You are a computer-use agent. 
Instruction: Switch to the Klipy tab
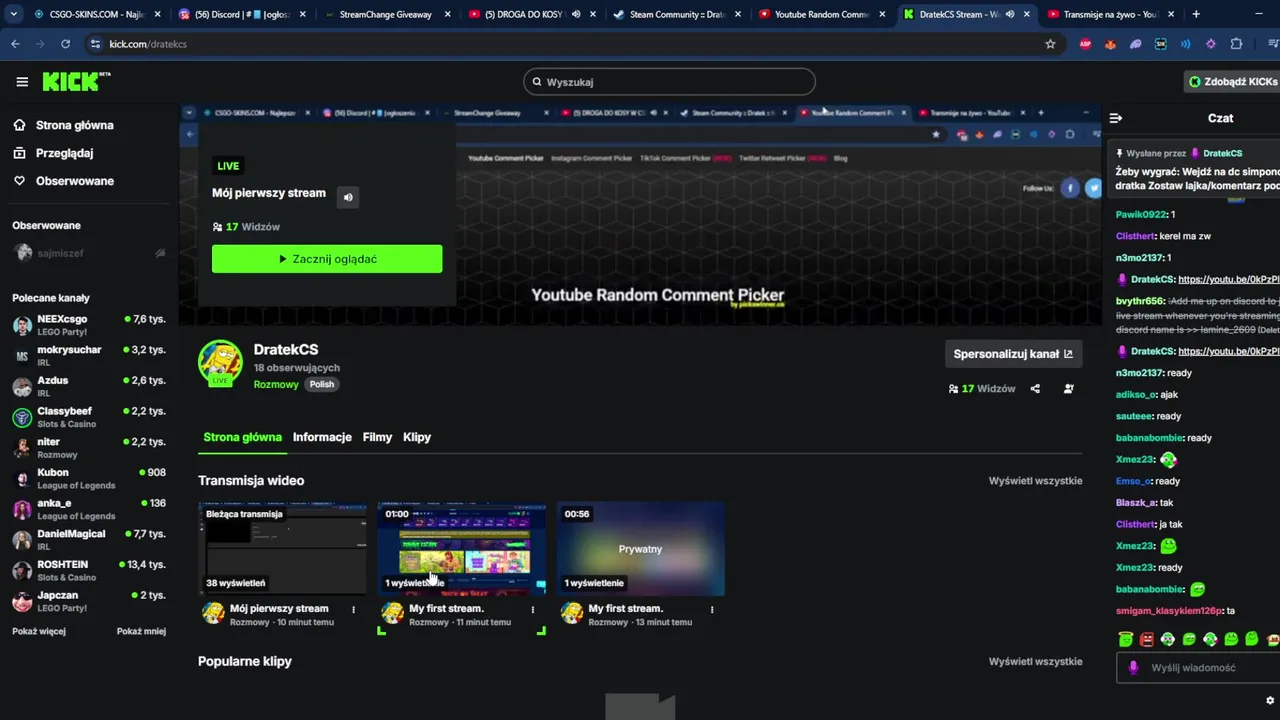417,437
